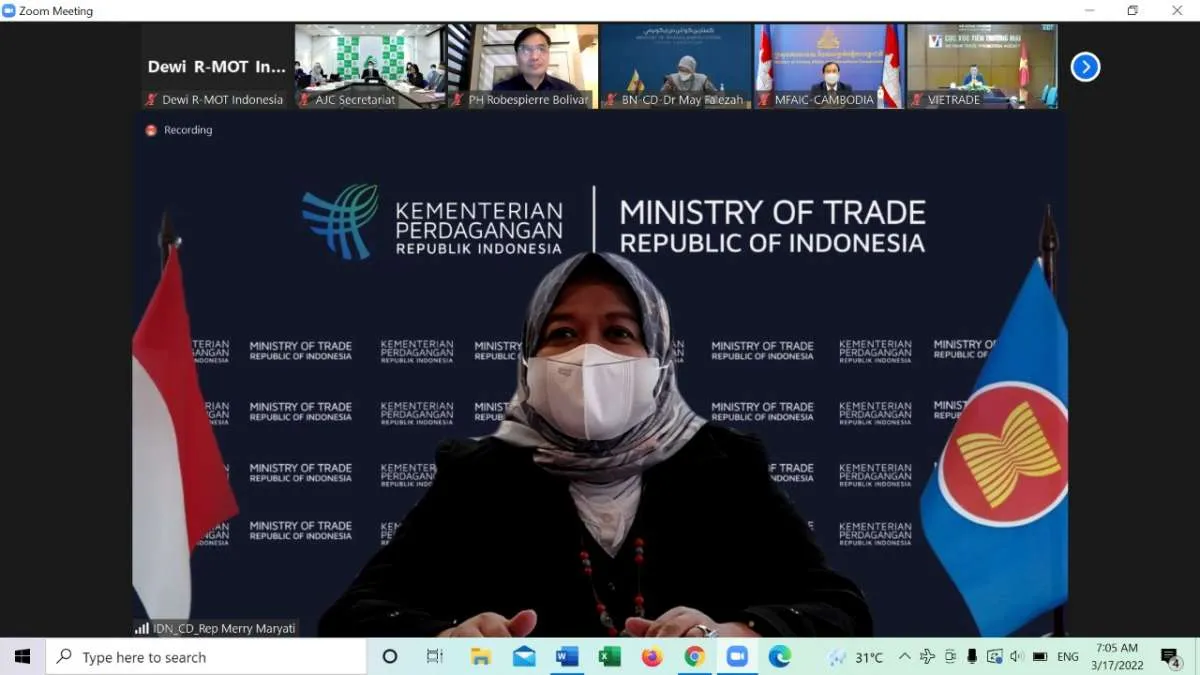The image size is (1200, 675).
Task: Open the notifications action center
Action: click(x=1170, y=657)
